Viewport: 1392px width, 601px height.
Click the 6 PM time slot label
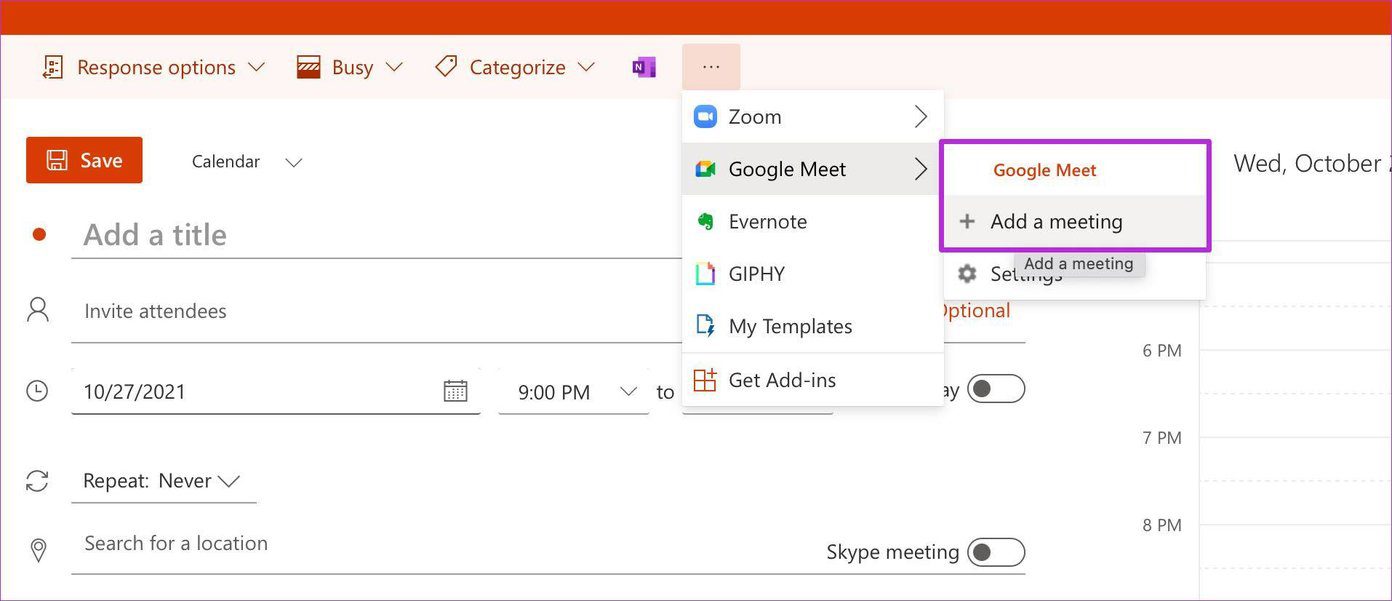point(1162,351)
